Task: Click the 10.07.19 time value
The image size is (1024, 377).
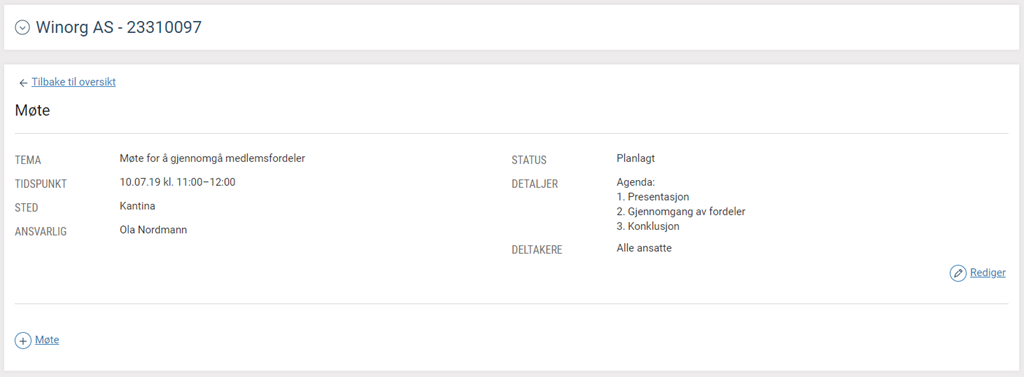Action: (x=178, y=182)
